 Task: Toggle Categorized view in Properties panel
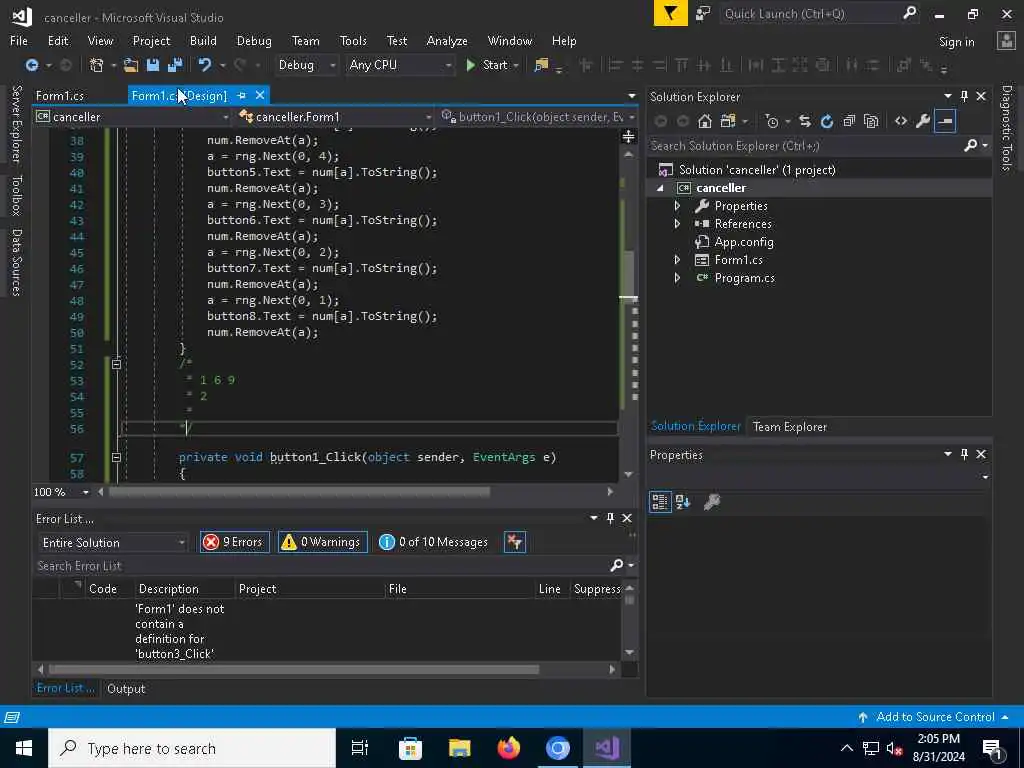(x=660, y=502)
